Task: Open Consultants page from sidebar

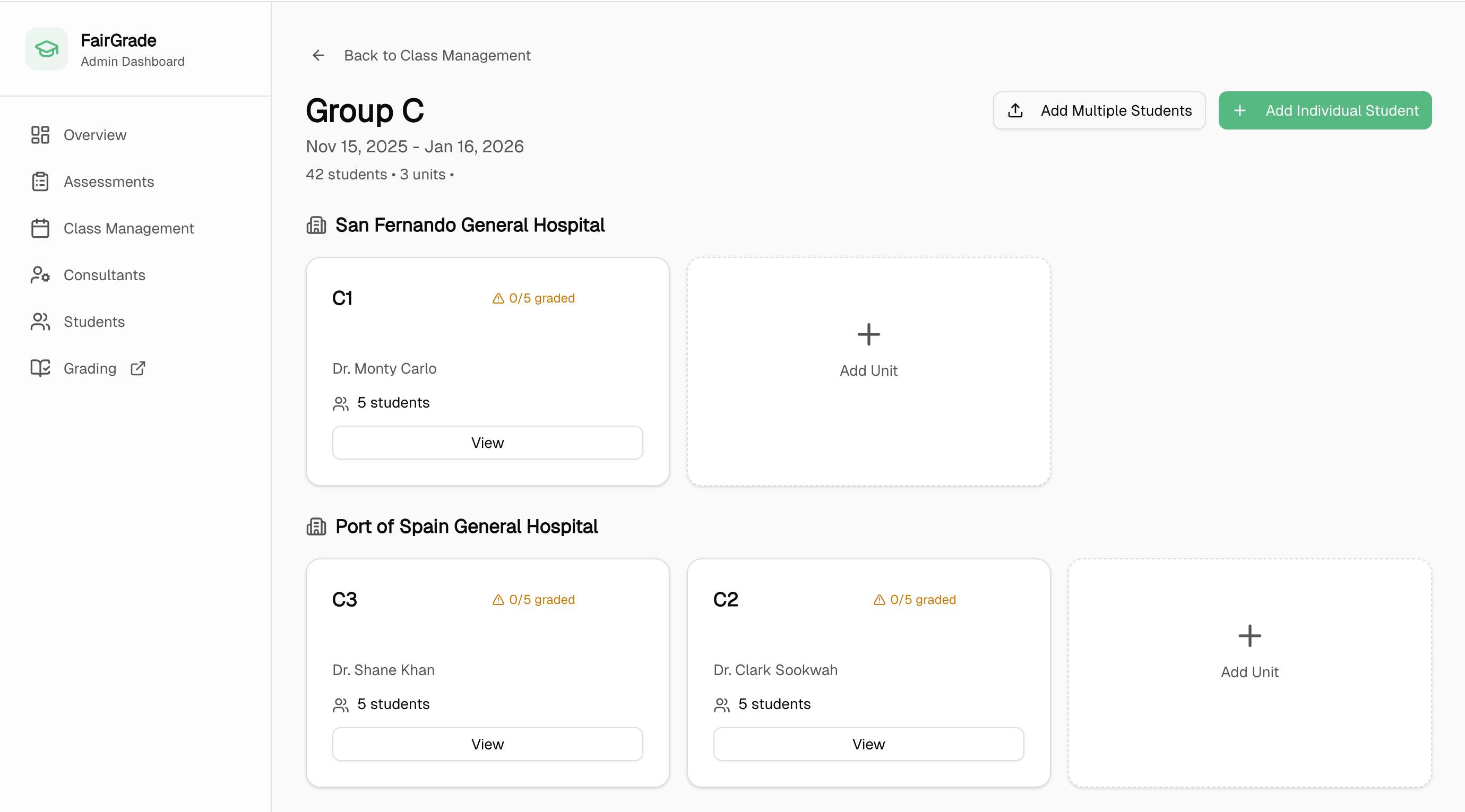Action: pos(104,275)
